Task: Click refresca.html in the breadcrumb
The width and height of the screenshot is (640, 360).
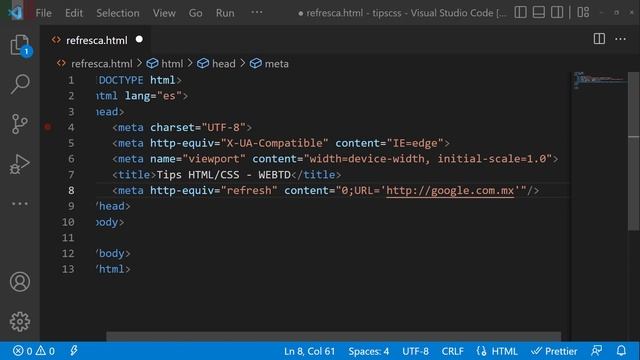Action: [102, 64]
